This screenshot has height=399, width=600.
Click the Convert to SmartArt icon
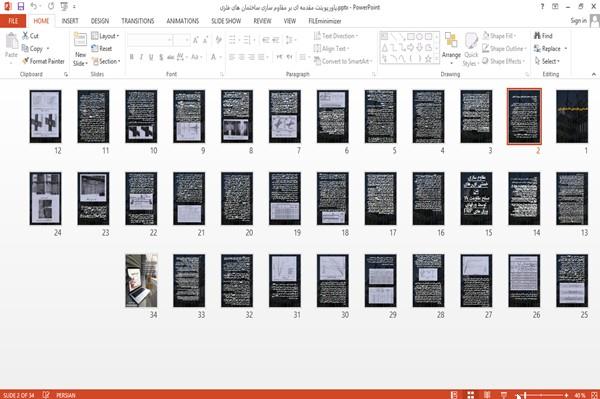pos(317,61)
